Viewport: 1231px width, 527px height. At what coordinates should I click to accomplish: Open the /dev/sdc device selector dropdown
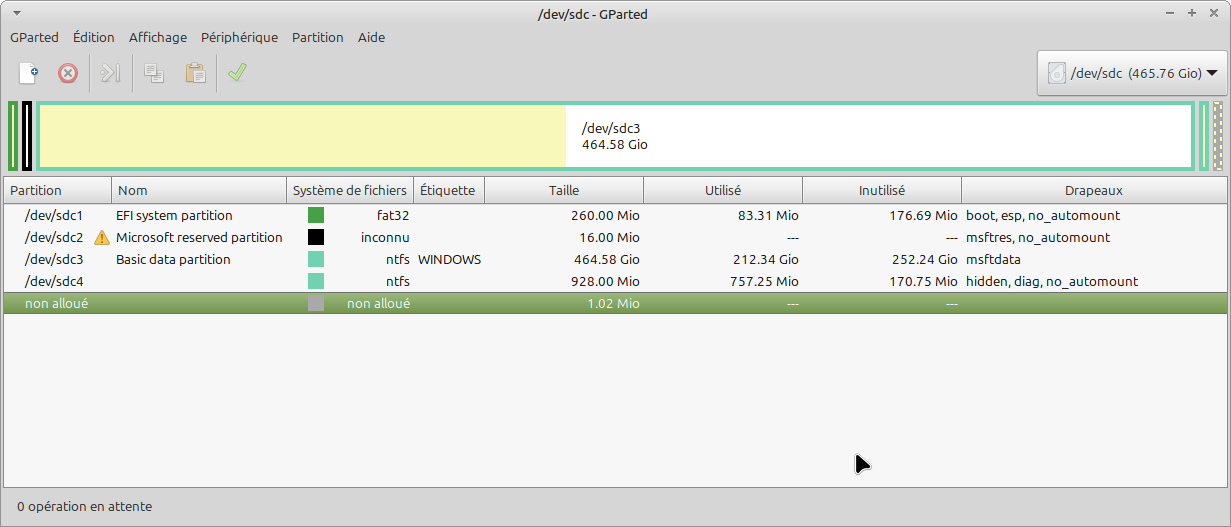(x=1132, y=73)
